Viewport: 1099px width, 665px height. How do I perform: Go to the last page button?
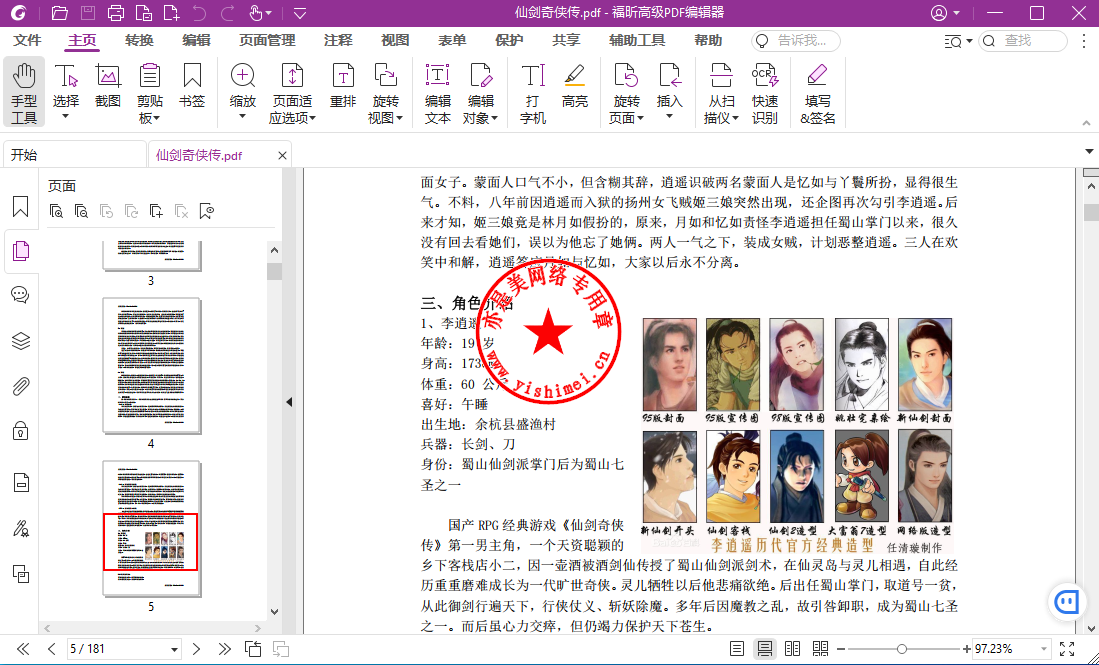(x=224, y=649)
